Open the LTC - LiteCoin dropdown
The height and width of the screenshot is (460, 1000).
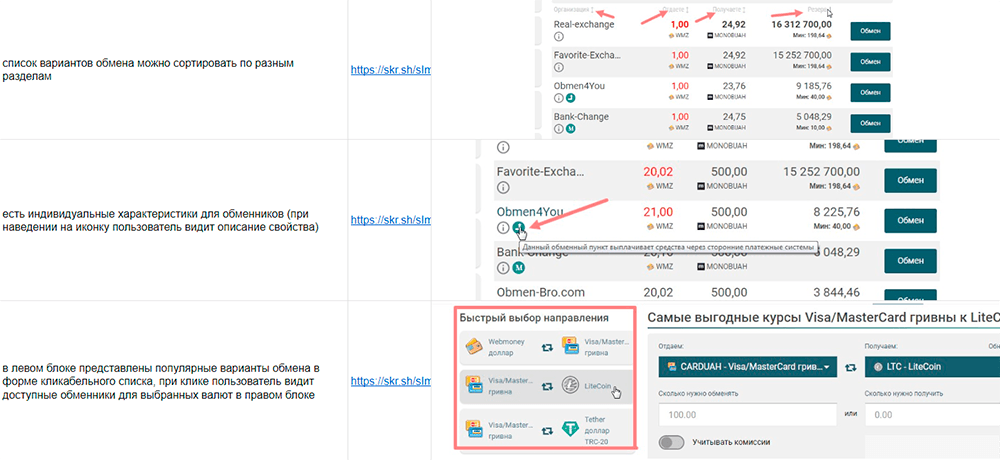pos(932,367)
